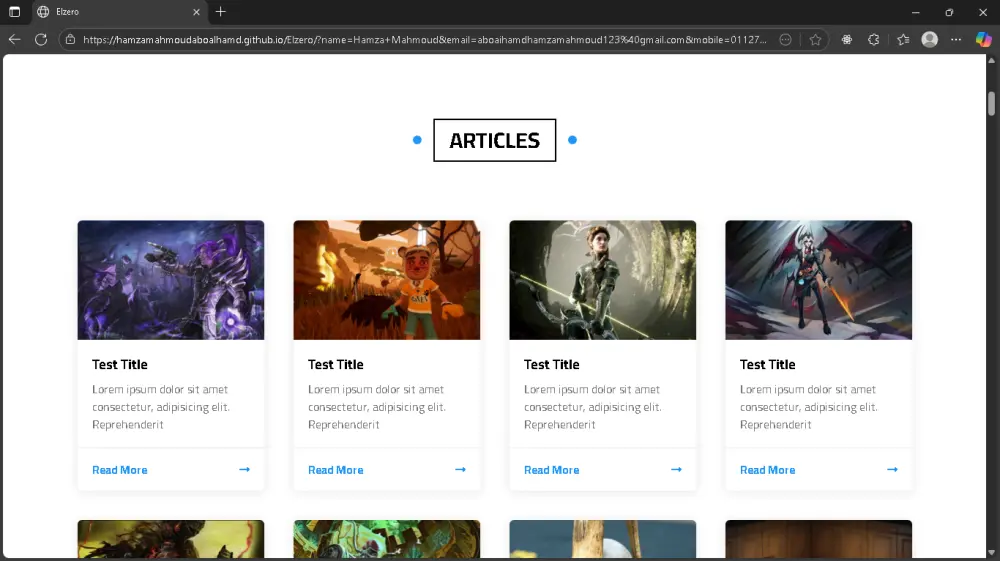1000x561 pixels.
Task: Click Read More on second article card
Action: click(x=335, y=470)
